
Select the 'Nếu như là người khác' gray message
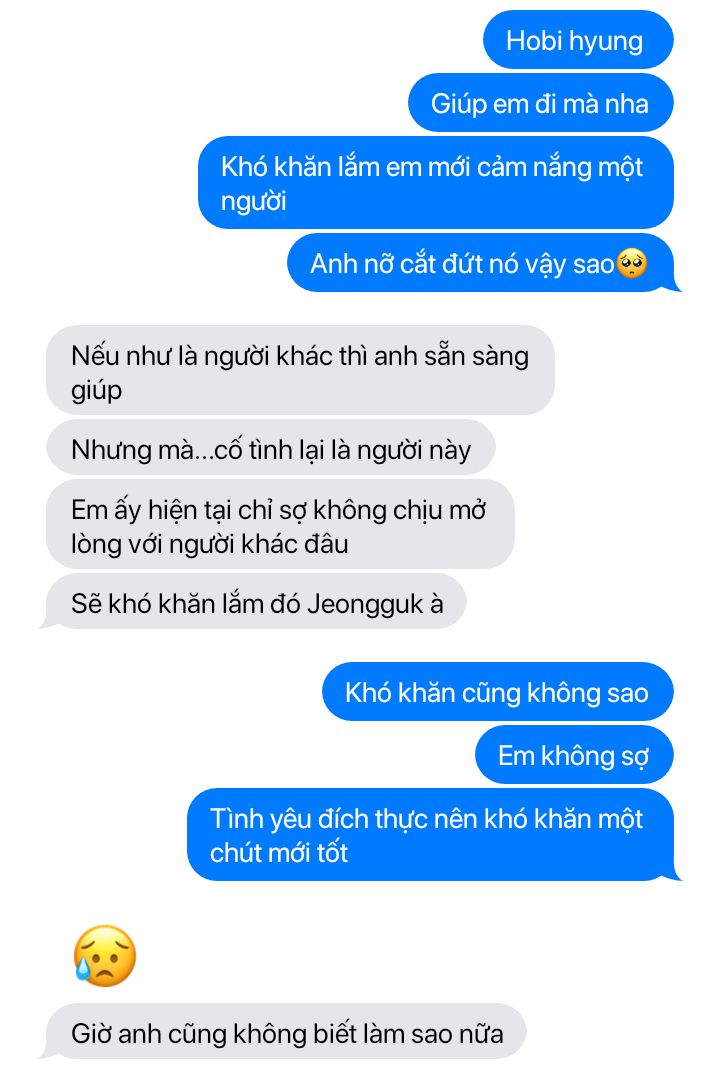tap(300, 371)
